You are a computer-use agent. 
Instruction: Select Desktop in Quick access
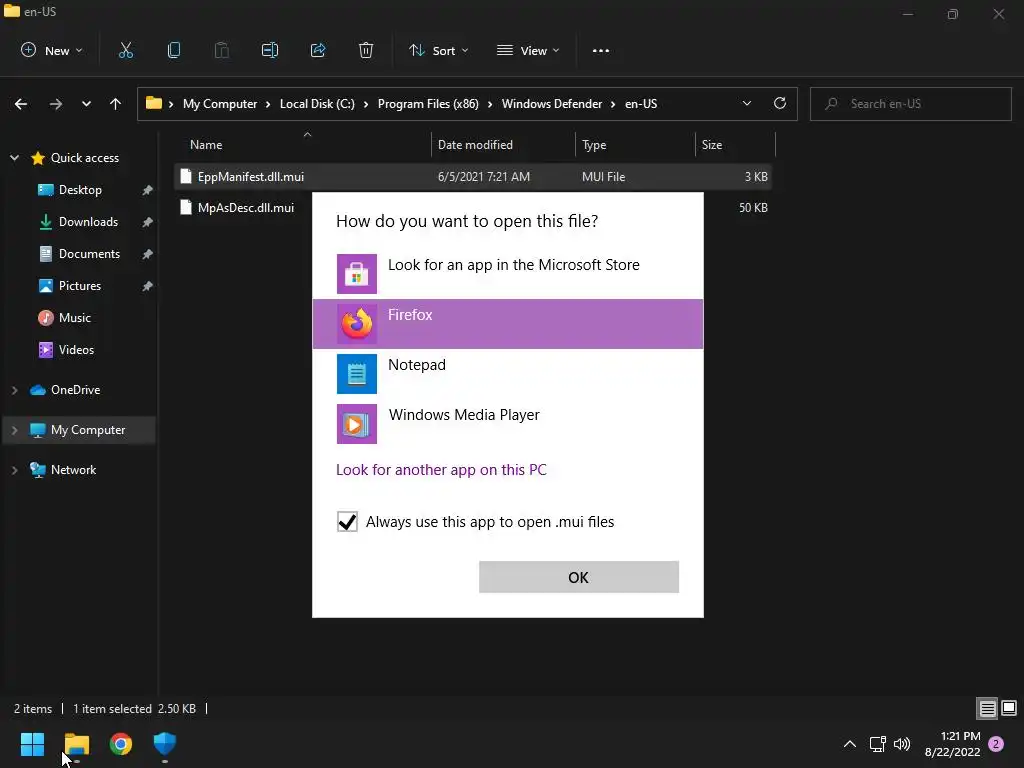click(x=80, y=190)
